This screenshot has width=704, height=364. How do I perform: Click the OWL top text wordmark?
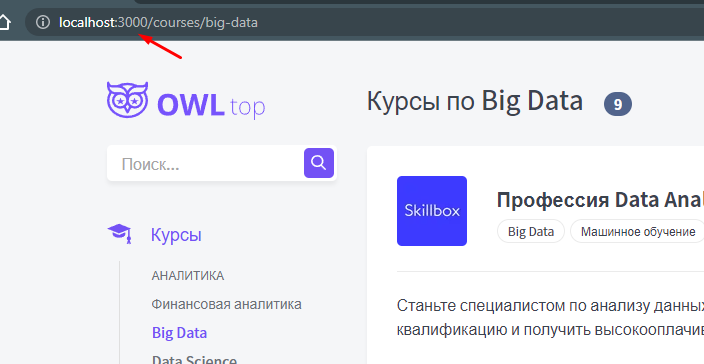[x=211, y=105]
